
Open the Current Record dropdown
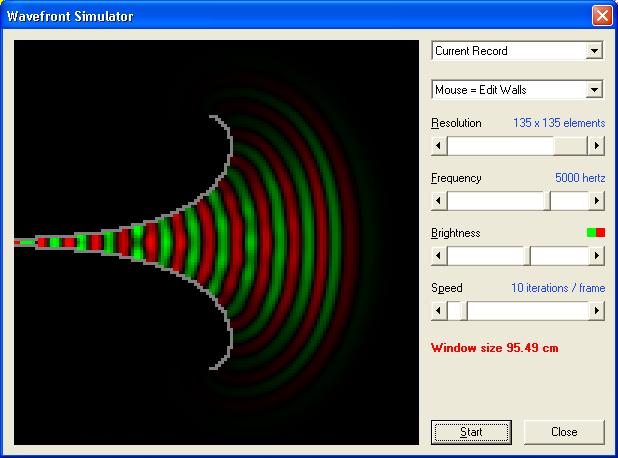click(517, 51)
